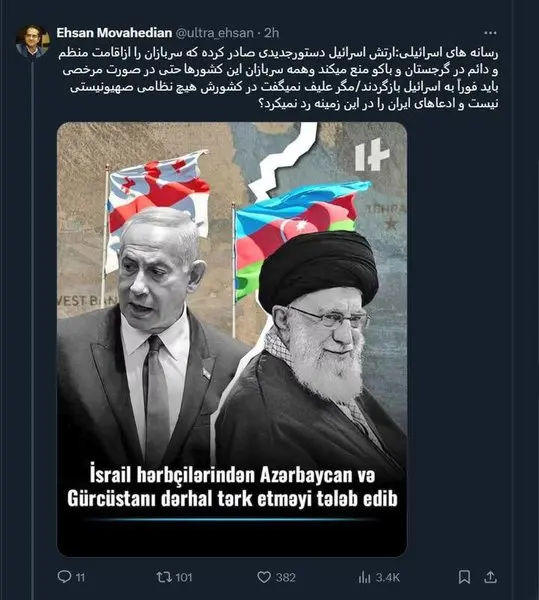539x600 pixels.
Task: Open the @ultra_ehsan handle link
Action: [214, 33]
